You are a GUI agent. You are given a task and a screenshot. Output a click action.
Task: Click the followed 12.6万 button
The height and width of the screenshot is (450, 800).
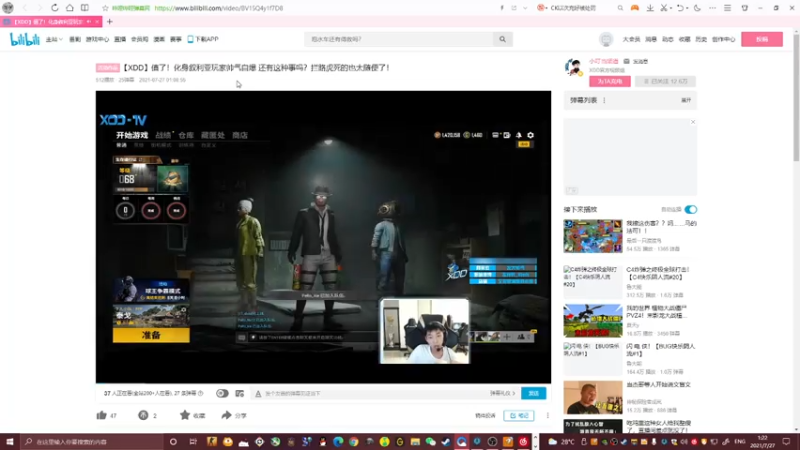[665, 81]
